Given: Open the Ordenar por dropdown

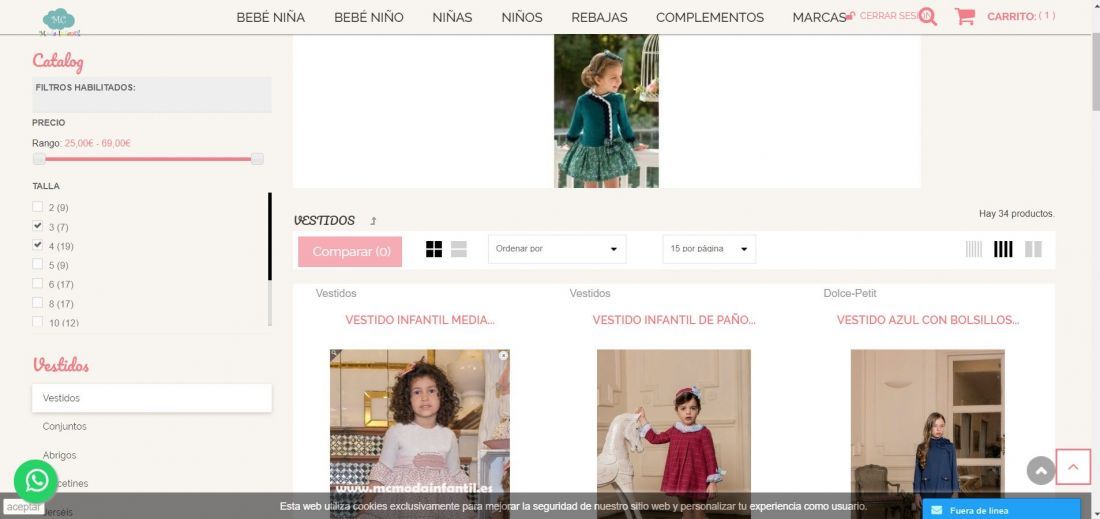Looking at the screenshot, I should click(x=557, y=249).
